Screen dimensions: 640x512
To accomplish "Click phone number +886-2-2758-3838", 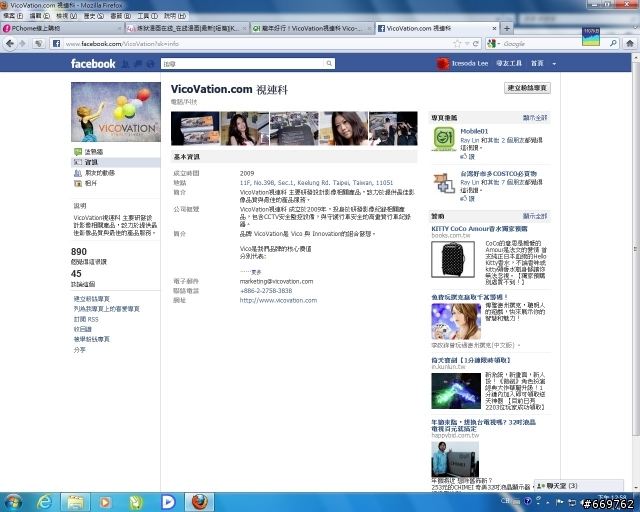I will pos(266,291).
